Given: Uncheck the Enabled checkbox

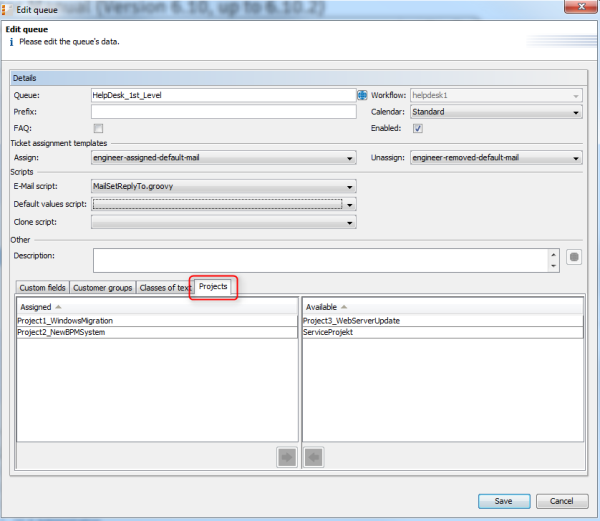Looking at the screenshot, I should point(418,128).
